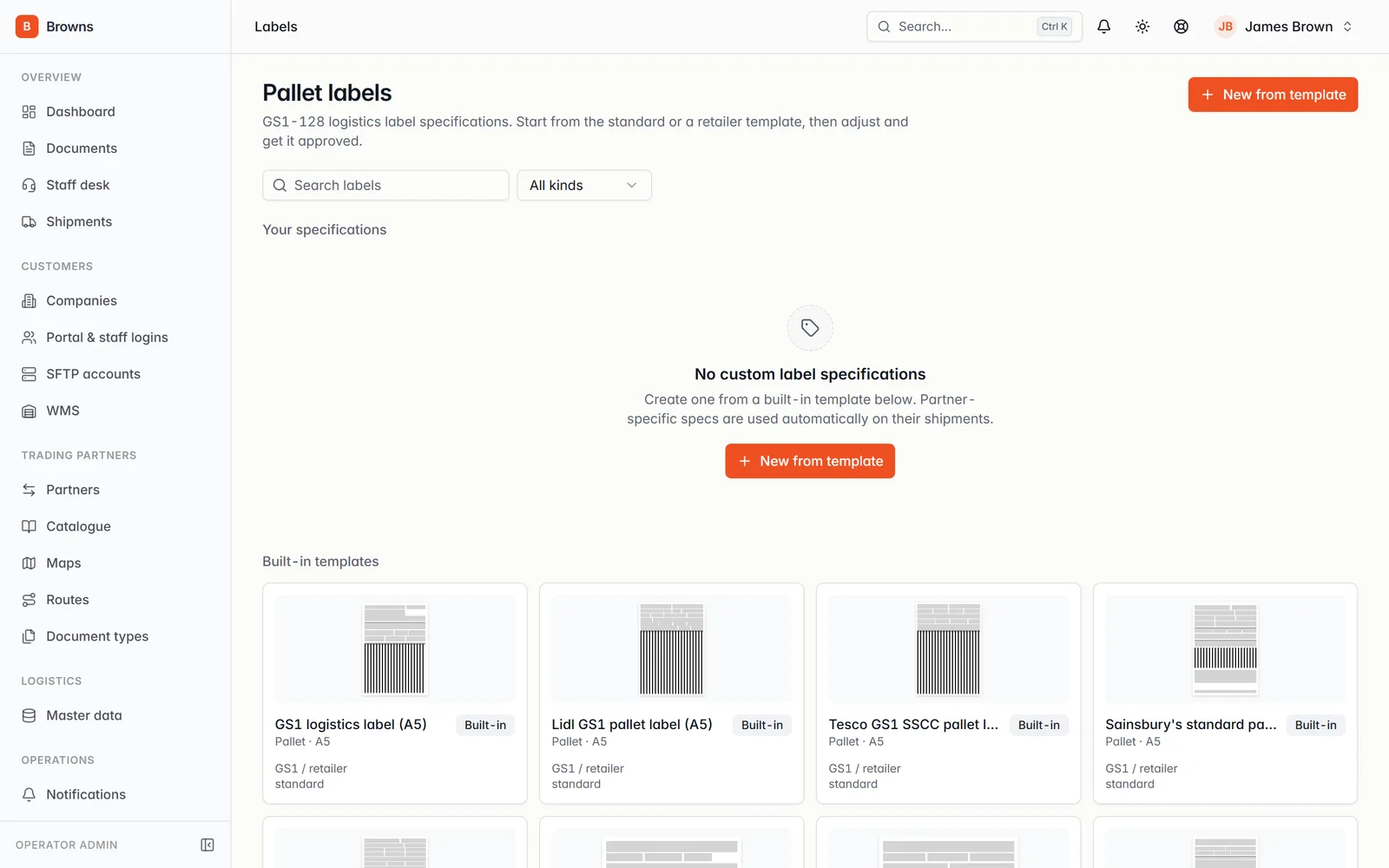Open notifications bell in top bar
This screenshot has height=868, width=1389.
(x=1104, y=27)
